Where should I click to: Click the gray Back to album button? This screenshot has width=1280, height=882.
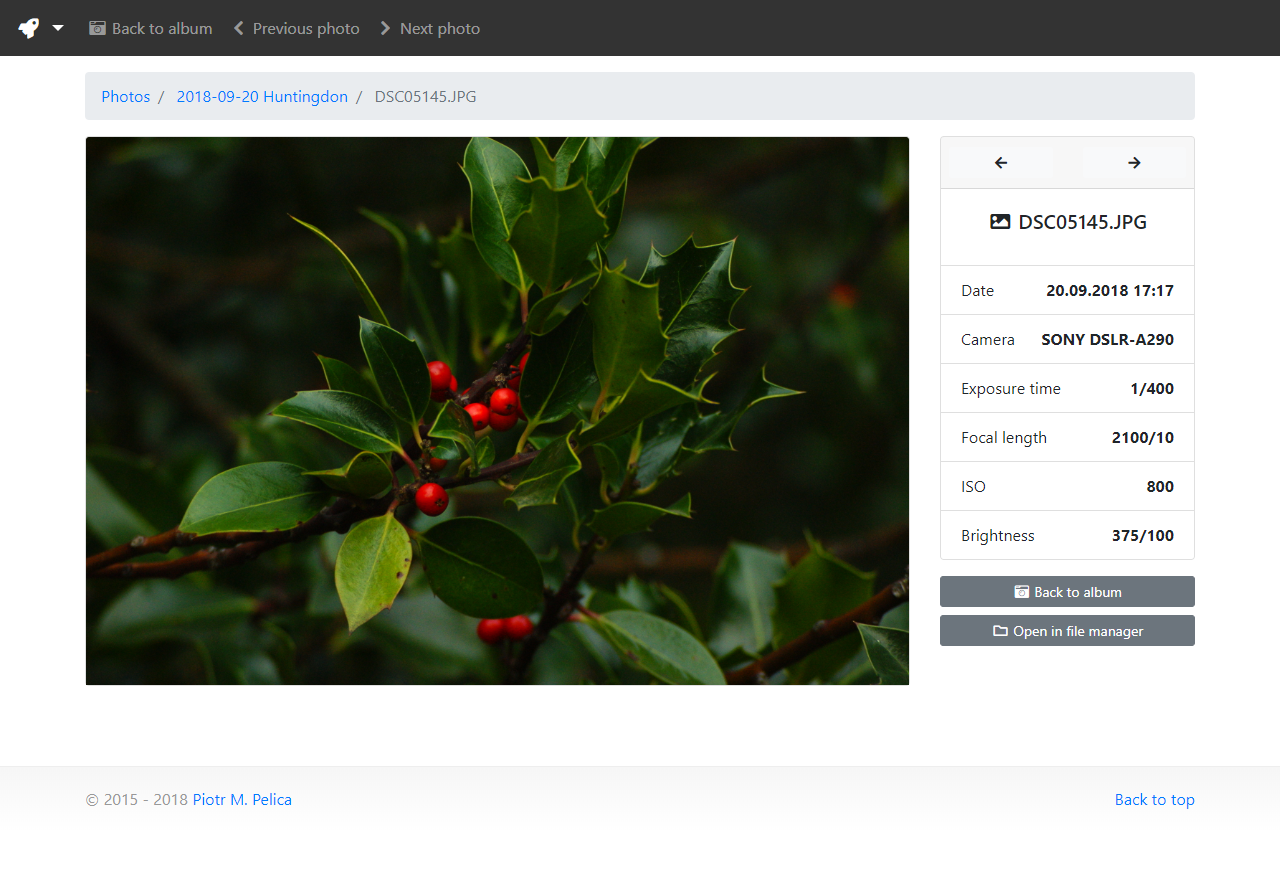click(1067, 592)
